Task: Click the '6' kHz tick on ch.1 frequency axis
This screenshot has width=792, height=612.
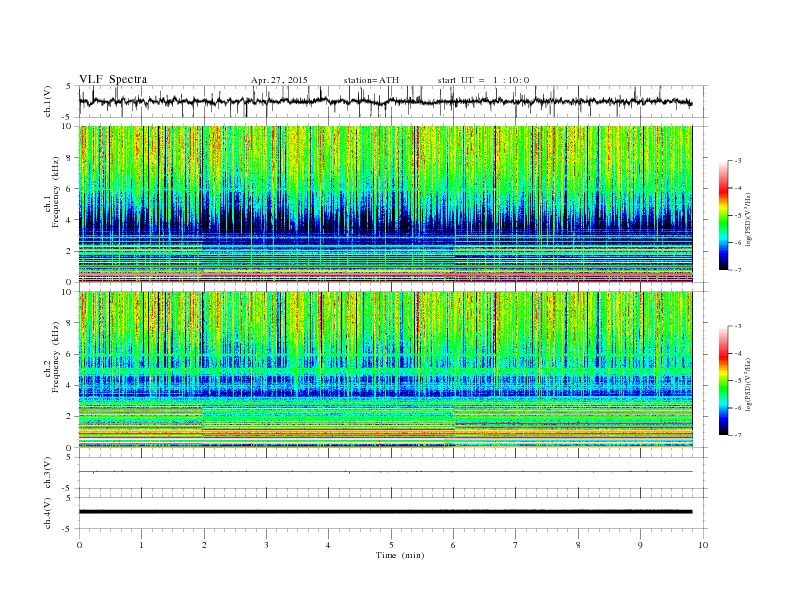Action: pyautogui.click(x=70, y=189)
